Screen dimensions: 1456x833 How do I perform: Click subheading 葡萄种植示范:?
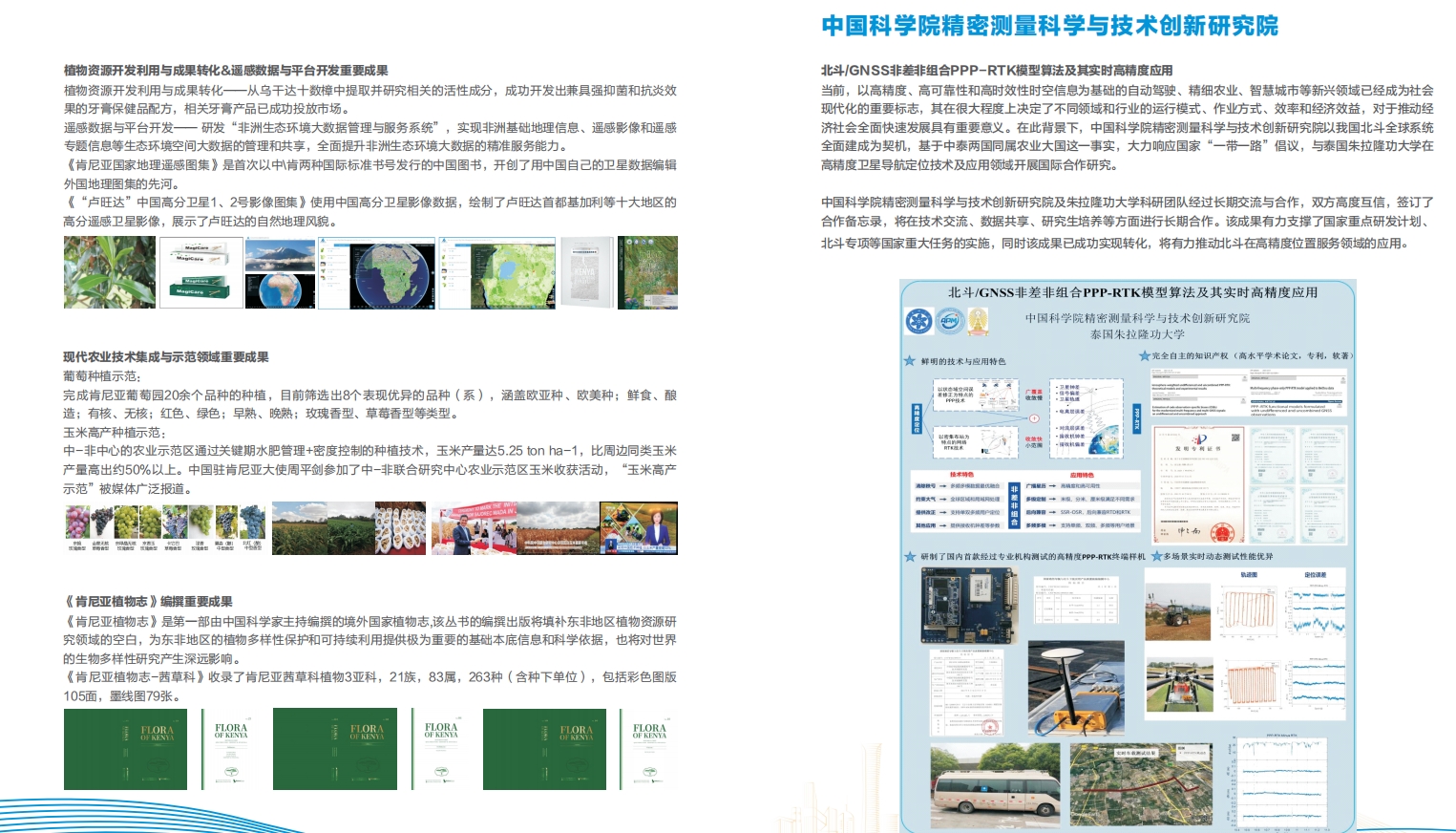(x=101, y=376)
